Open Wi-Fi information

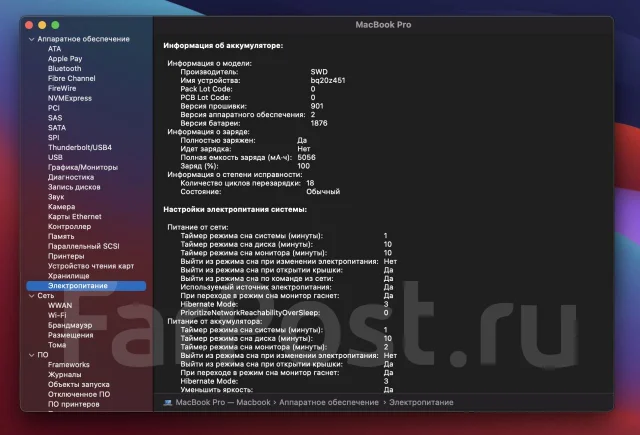57,315
